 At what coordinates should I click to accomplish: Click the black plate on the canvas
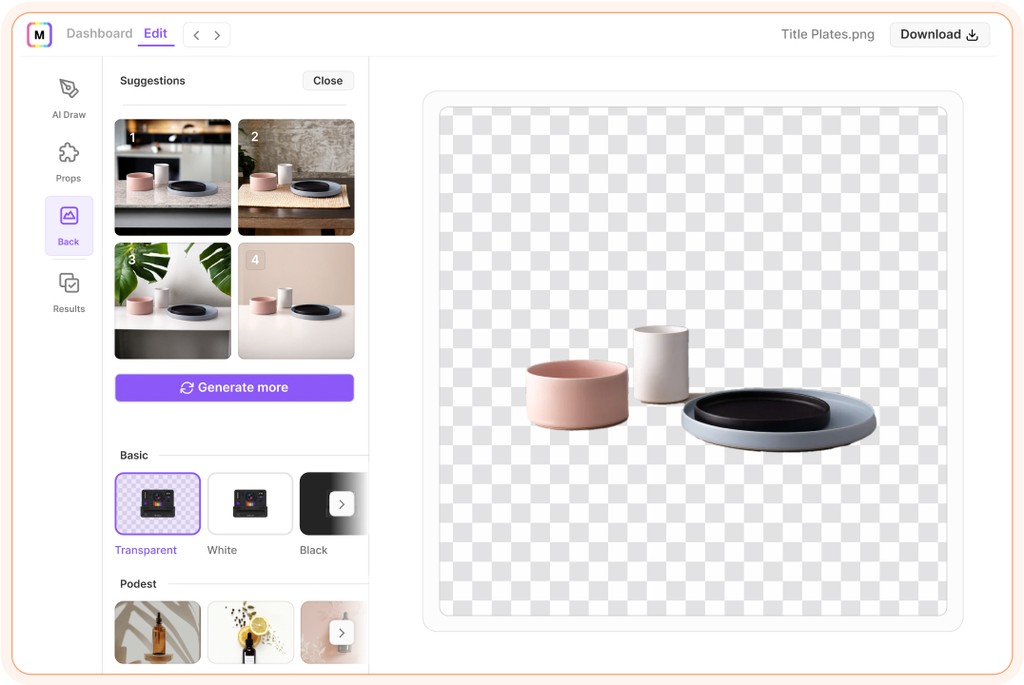point(761,410)
